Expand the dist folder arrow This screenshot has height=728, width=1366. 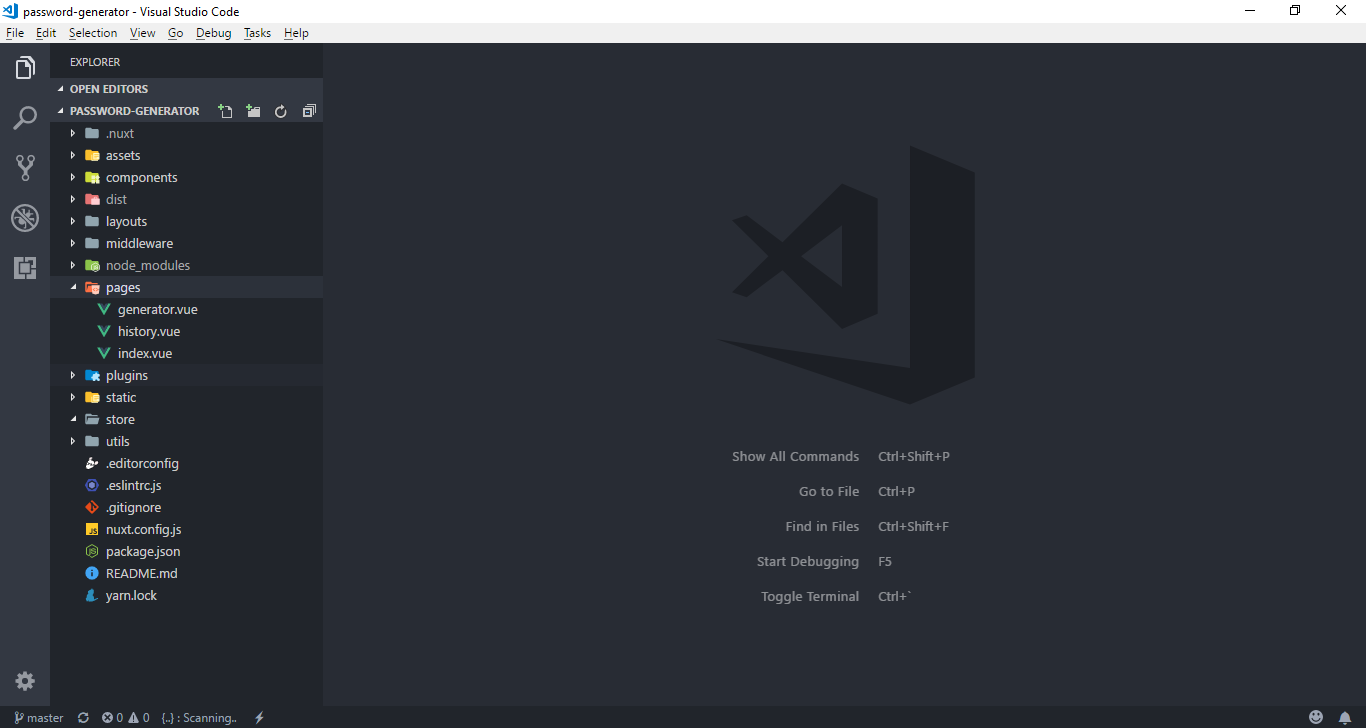click(73, 199)
